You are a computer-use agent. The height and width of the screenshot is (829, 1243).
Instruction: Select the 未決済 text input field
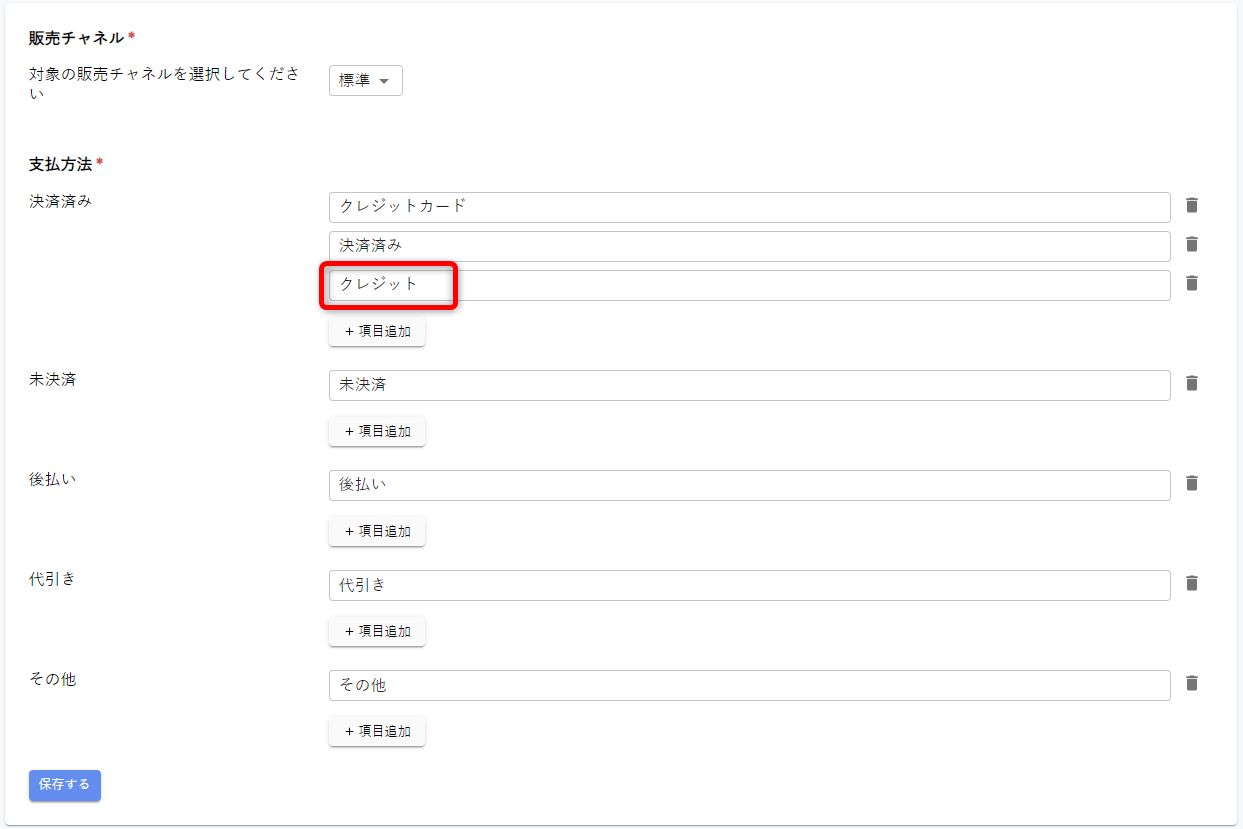(749, 385)
